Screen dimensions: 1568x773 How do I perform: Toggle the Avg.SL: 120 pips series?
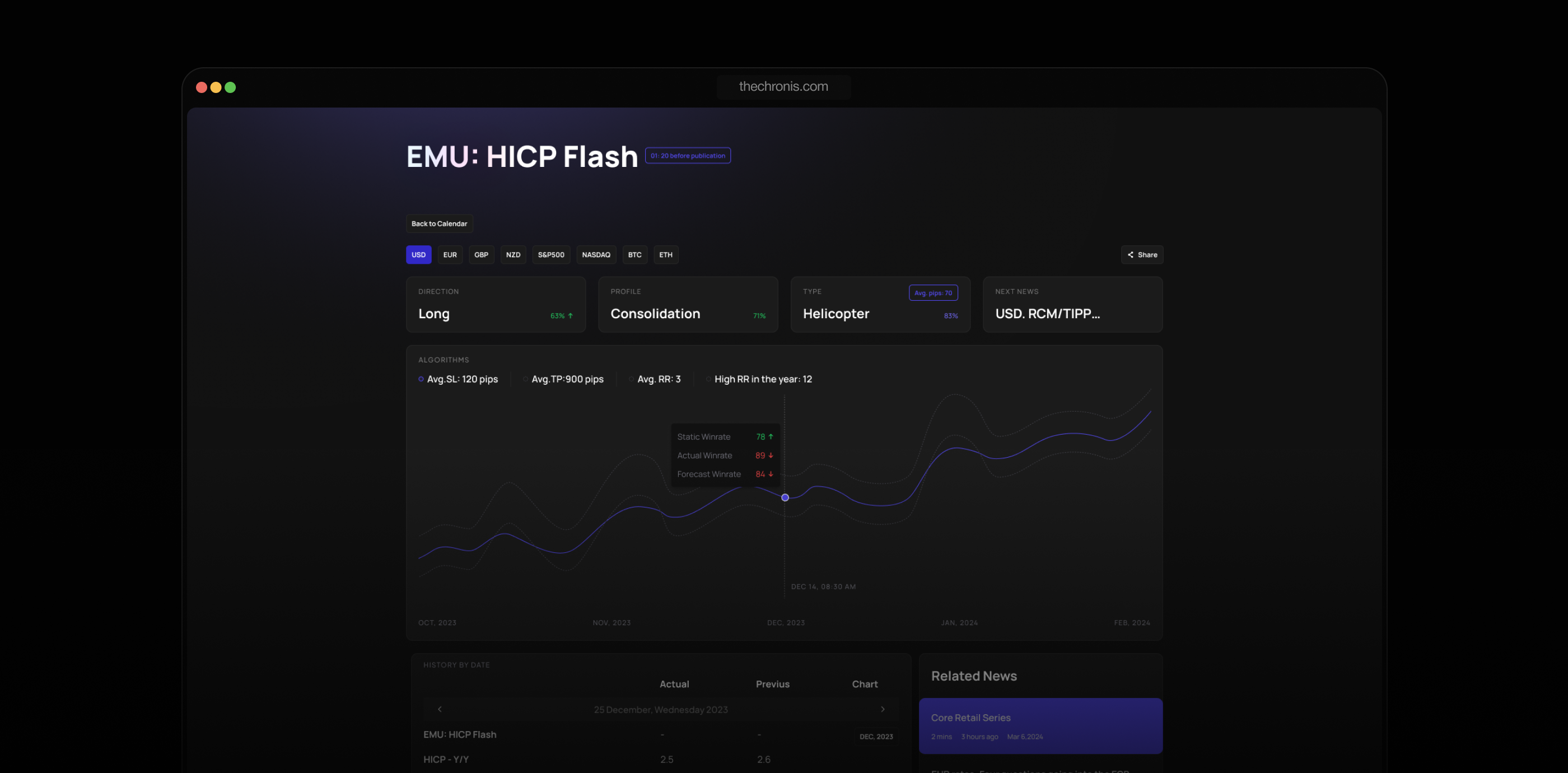pyautogui.click(x=458, y=379)
